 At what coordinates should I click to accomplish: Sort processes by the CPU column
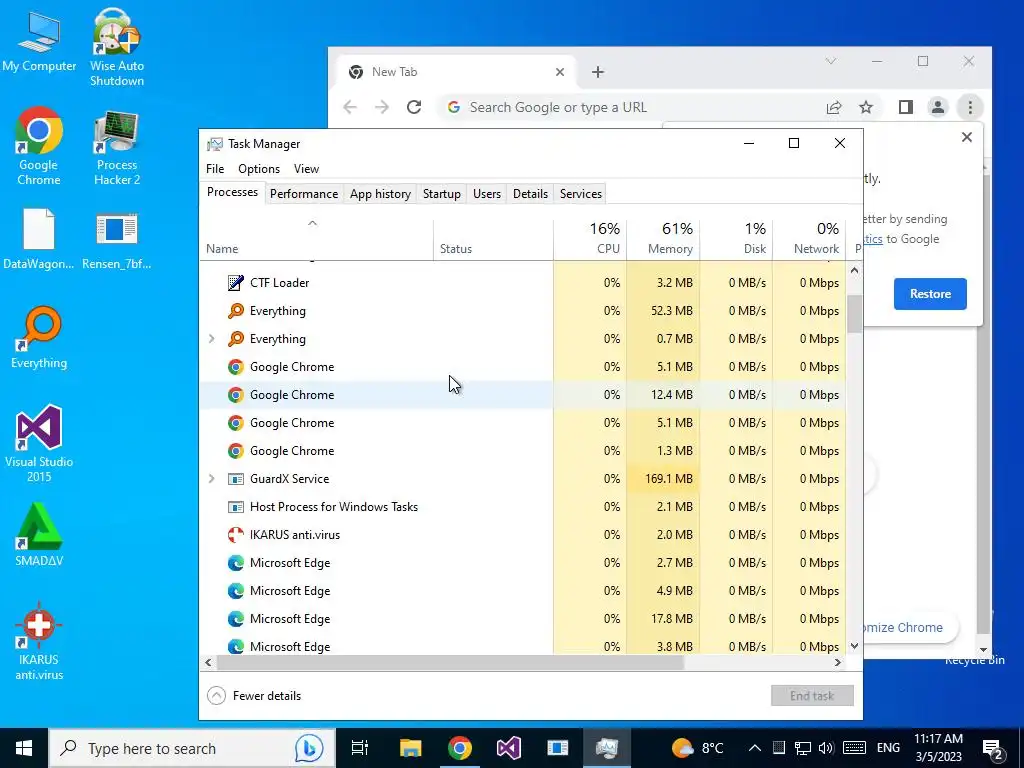(590, 238)
